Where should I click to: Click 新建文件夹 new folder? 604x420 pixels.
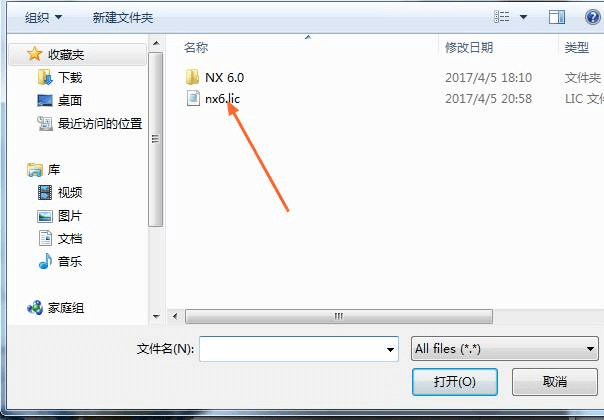pos(122,17)
